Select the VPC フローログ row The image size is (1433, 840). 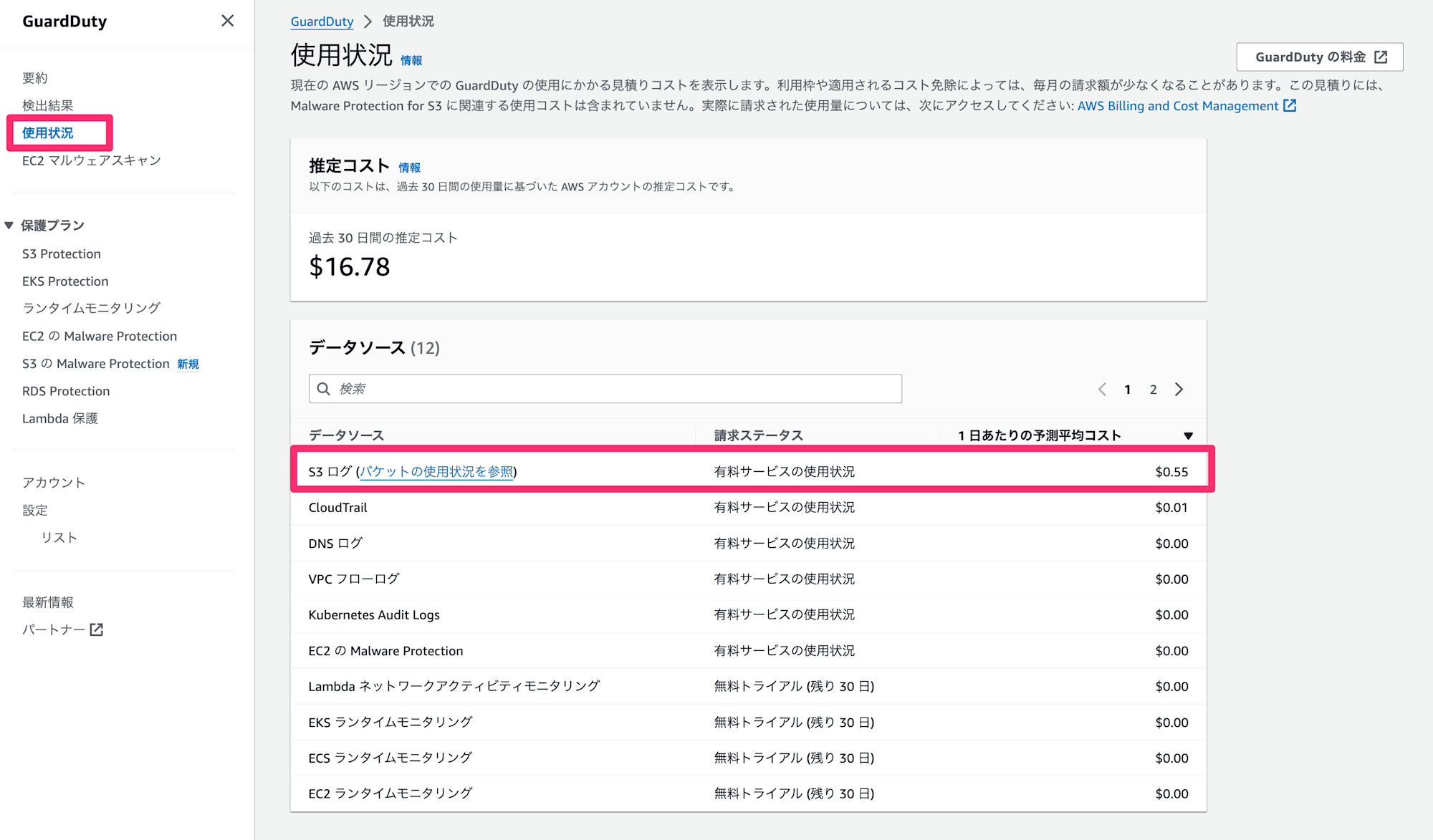749,579
